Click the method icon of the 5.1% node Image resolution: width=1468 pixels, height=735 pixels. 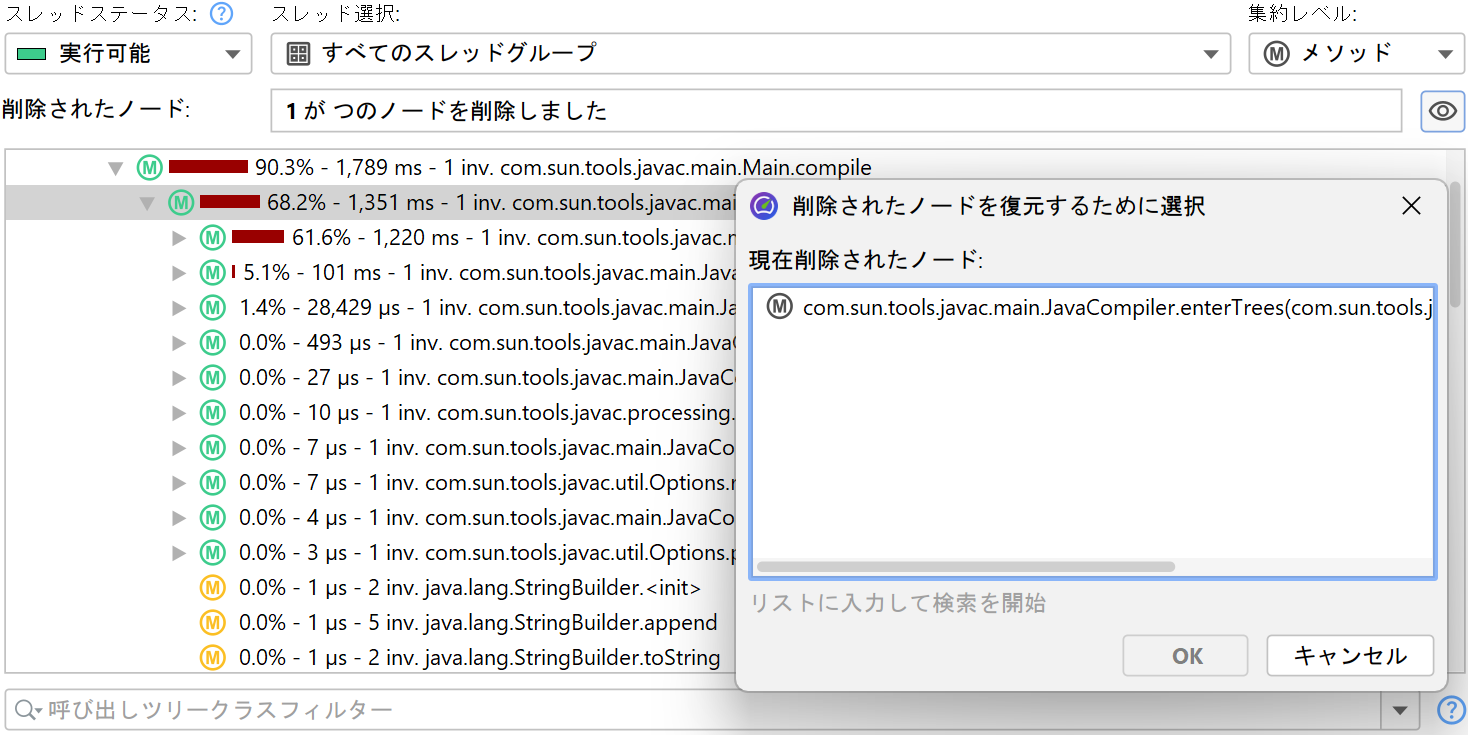[212, 273]
